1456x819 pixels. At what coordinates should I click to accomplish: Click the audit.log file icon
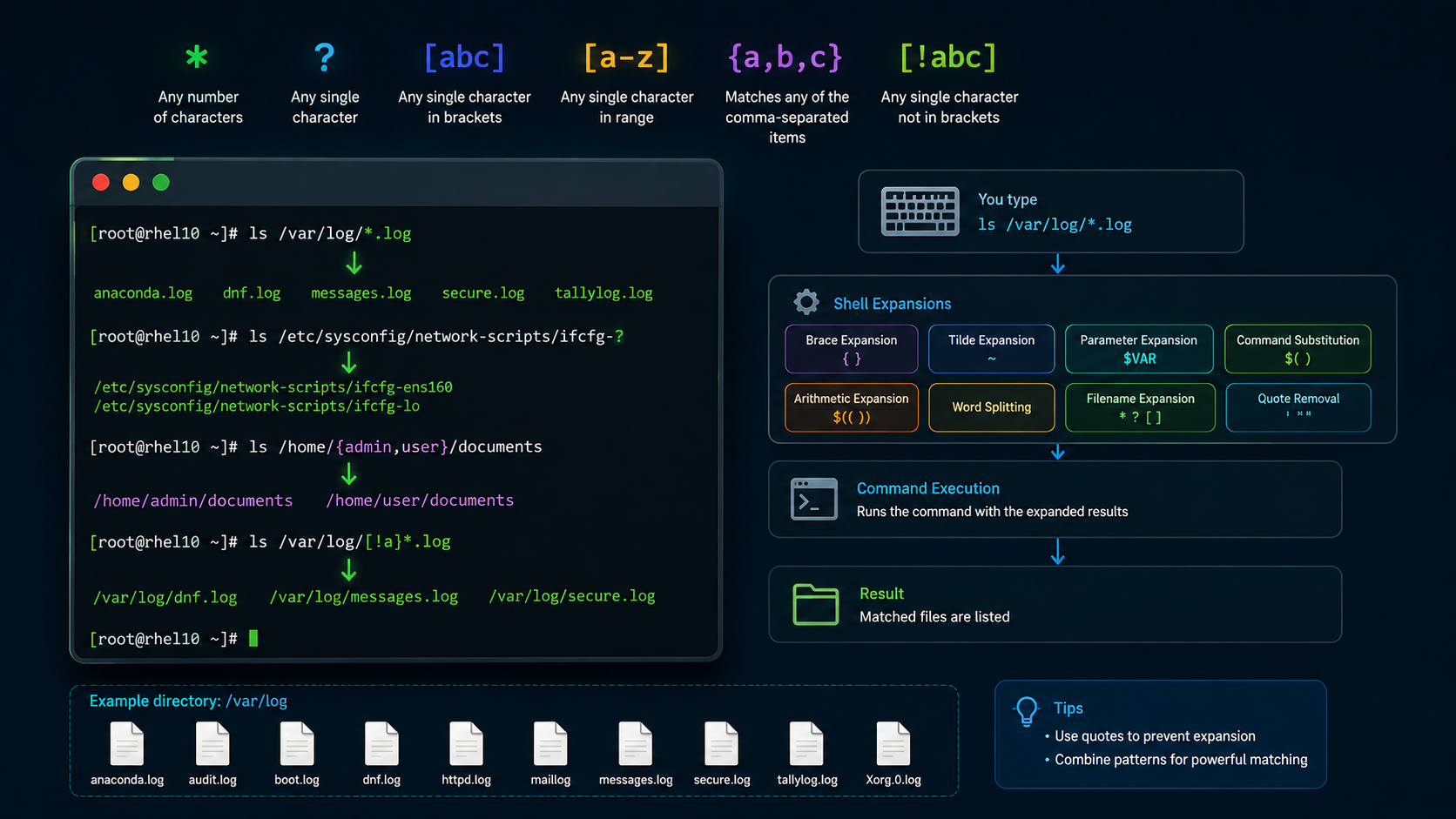click(x=212, y=744)
